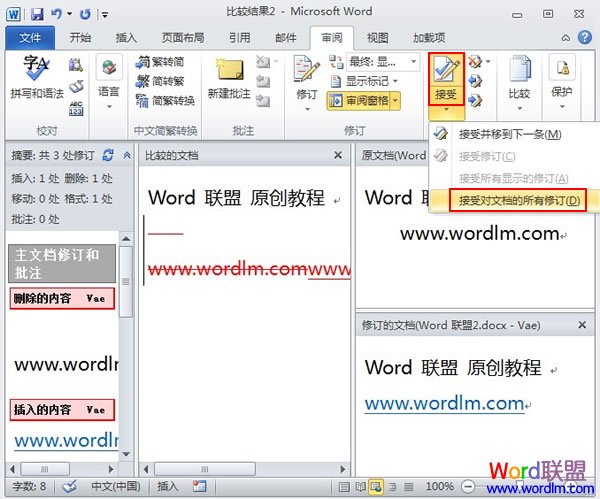Click the previous change icon in ribbon

[474, 81]
